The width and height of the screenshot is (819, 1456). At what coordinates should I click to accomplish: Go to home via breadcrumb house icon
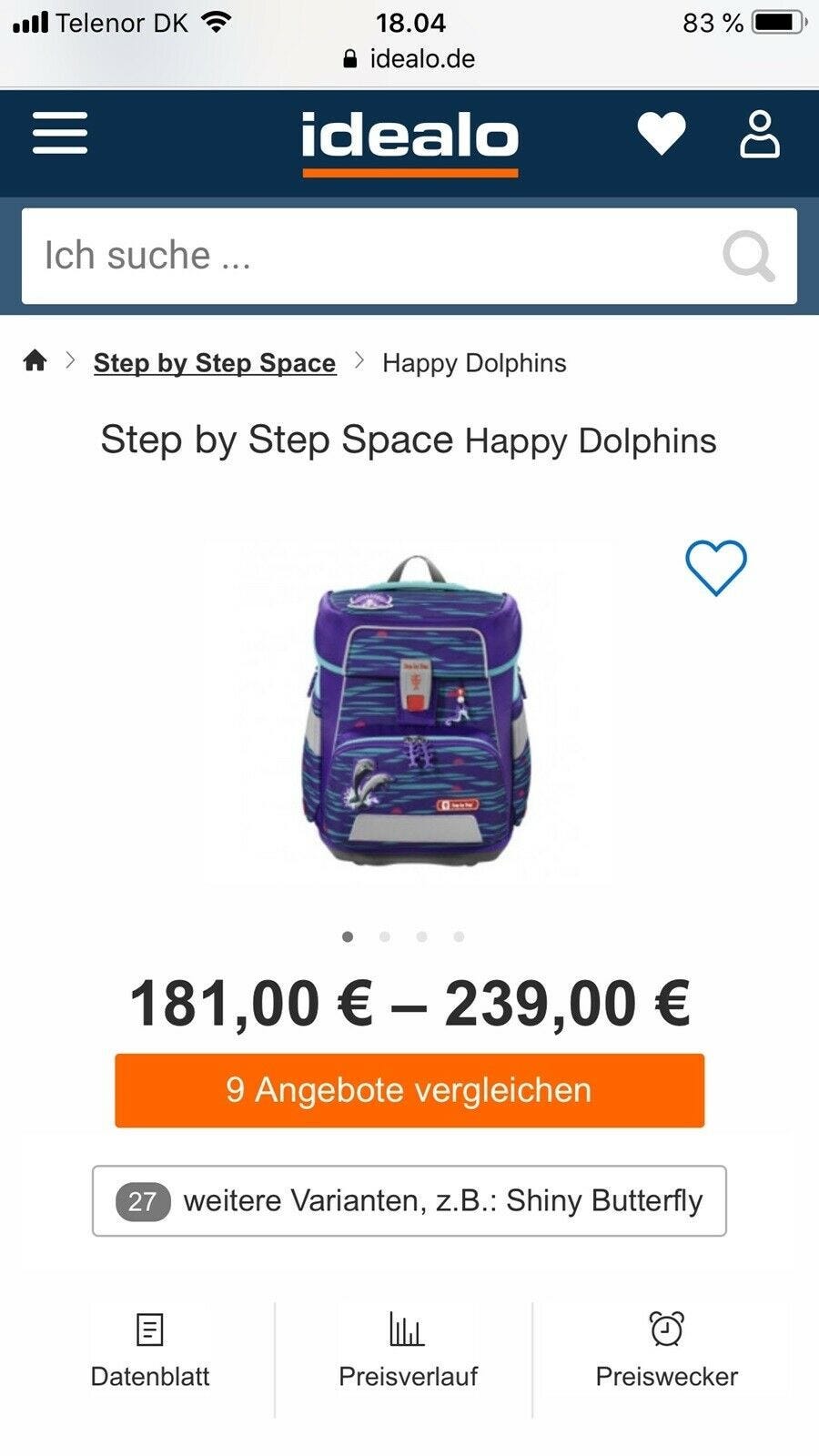coord(35,361)
